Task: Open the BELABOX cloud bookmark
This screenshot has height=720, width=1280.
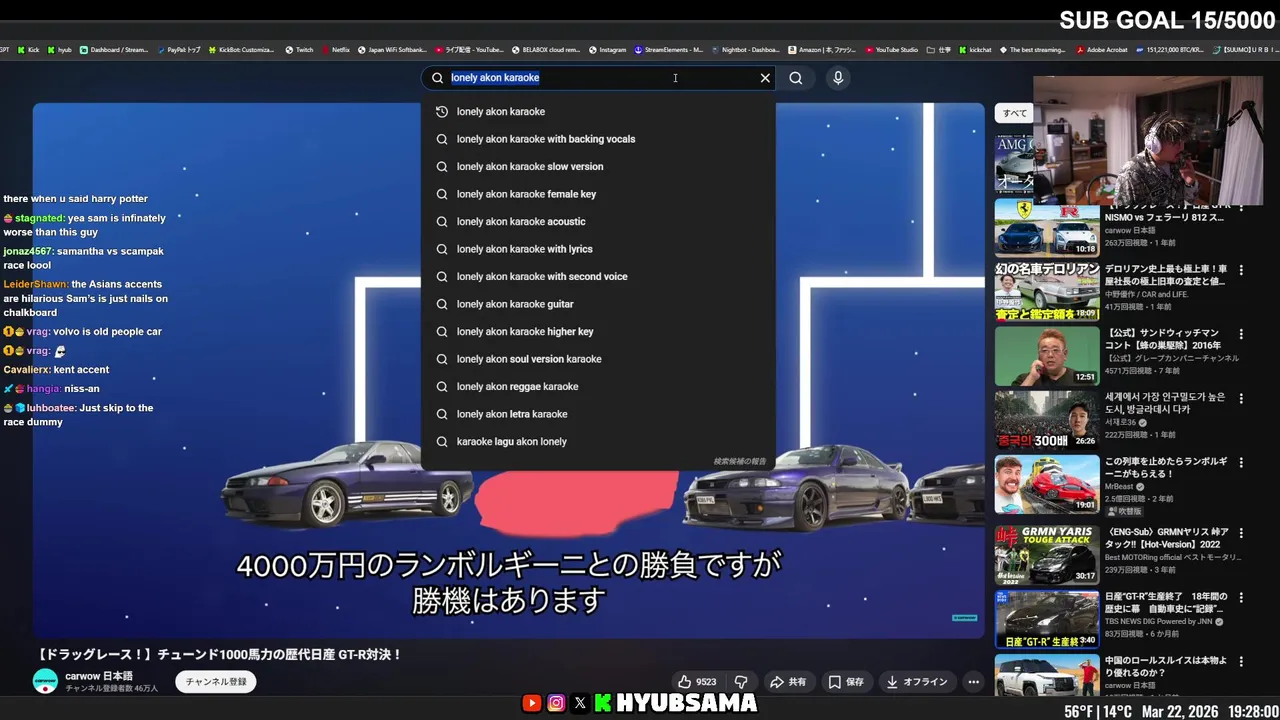Action: [x=546, y=50]
